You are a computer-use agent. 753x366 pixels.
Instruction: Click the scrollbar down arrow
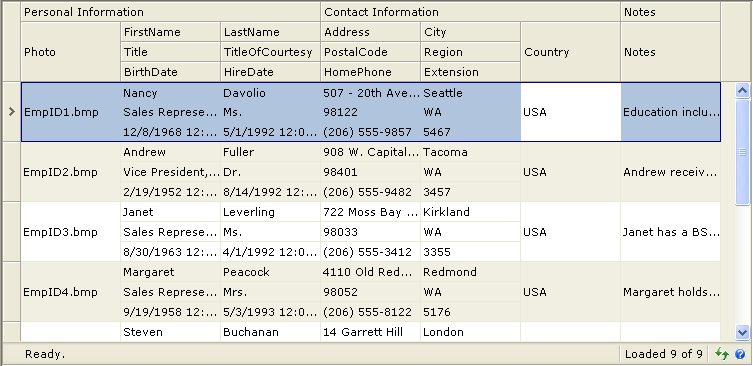click(x=742, y=332)
